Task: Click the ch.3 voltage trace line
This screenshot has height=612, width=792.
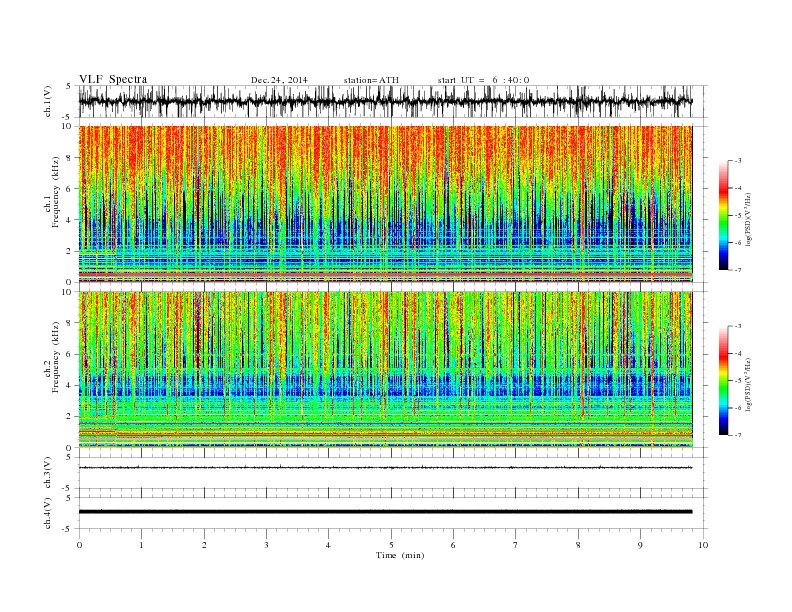Action: click(385, 468)
